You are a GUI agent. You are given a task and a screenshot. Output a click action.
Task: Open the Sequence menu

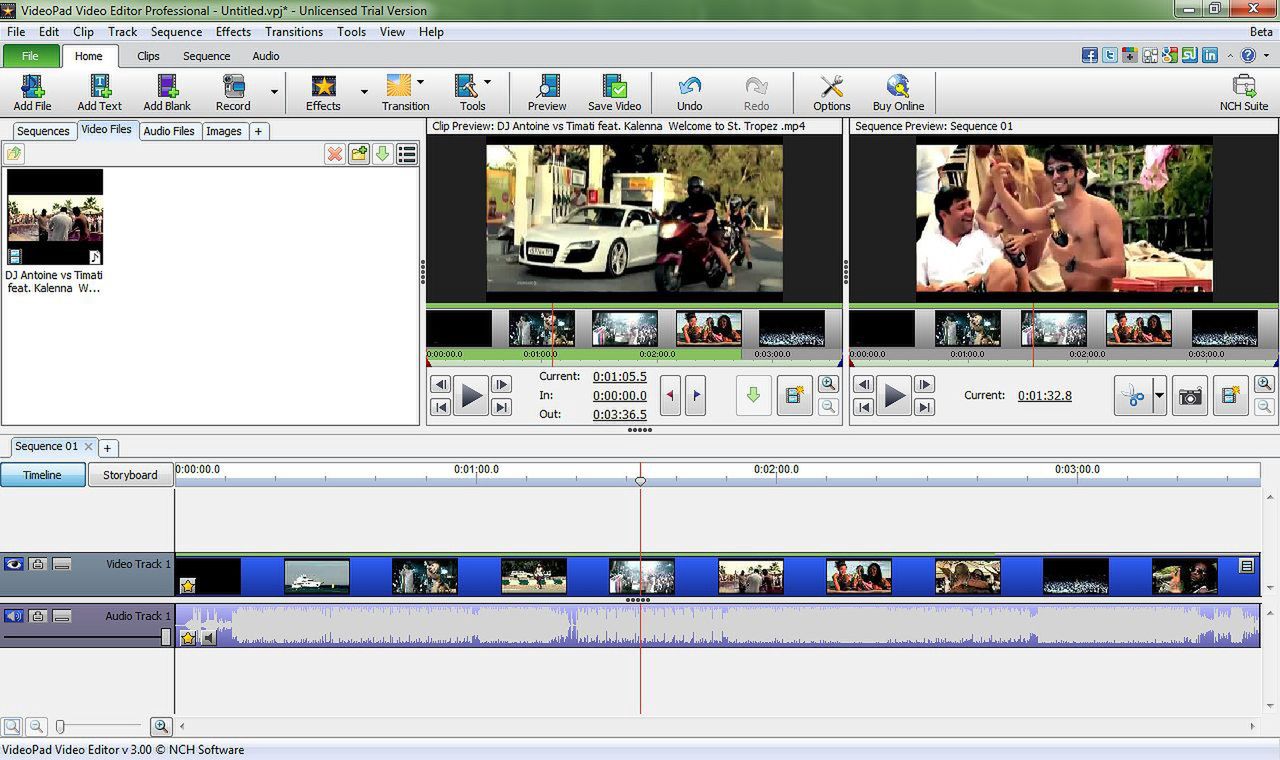pyautogui.click(x=176, y=31)
